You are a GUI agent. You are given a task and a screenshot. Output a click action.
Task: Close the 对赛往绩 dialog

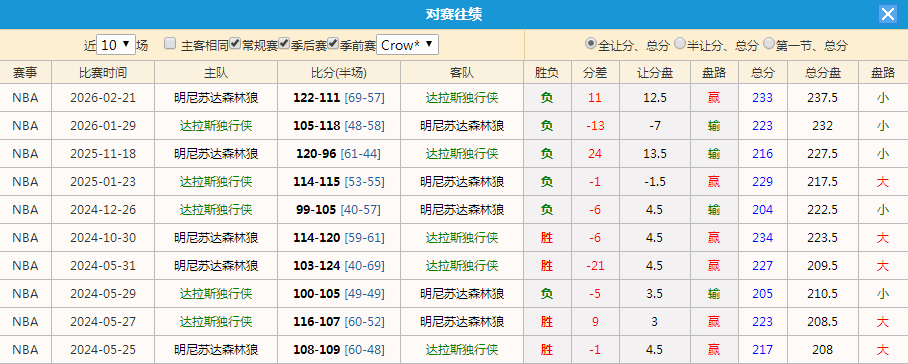887,14
